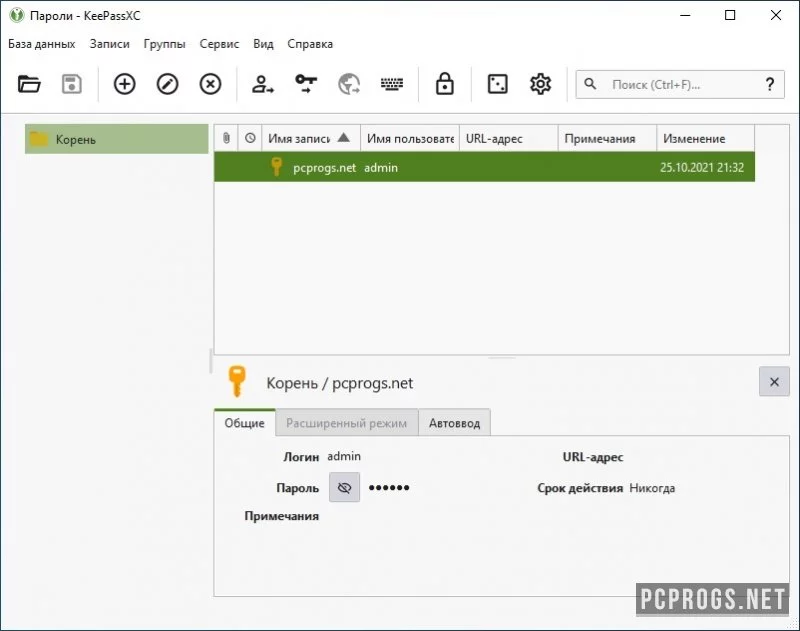Click the large key icon in preview panel
Screen dimensions: 800x631
tap(237, 381)
